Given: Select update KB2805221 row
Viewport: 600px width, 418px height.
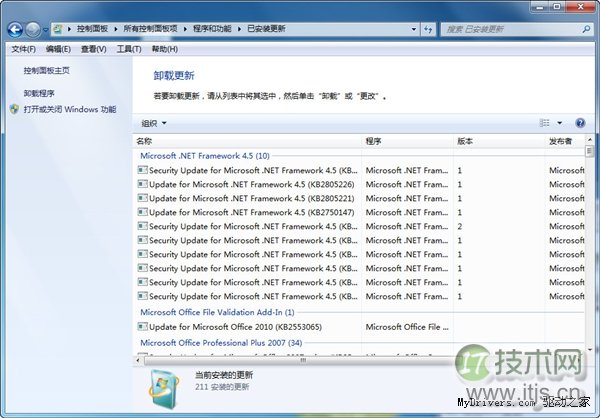Looking at the screenshot, I should [360, 198].
